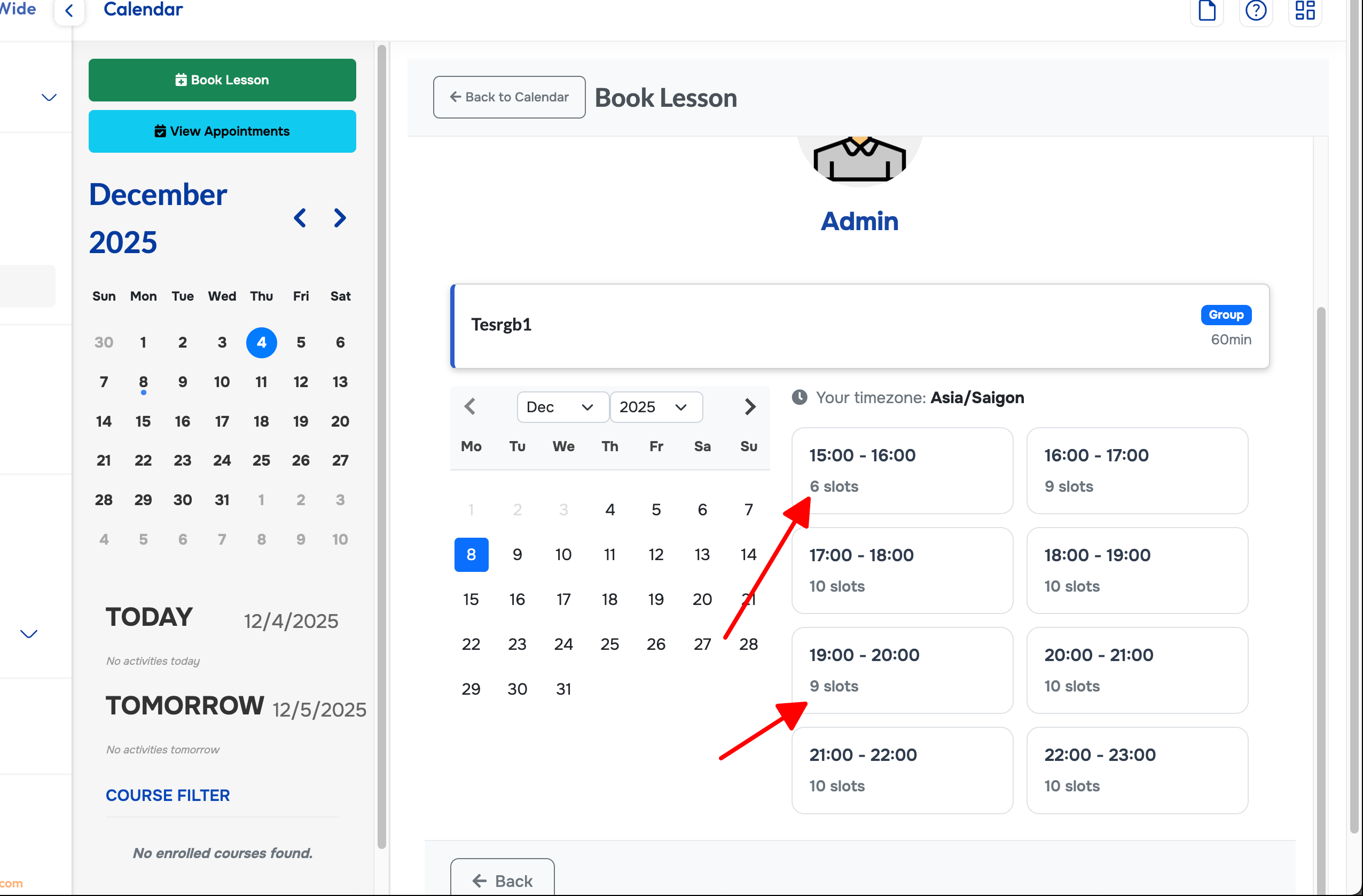Screen dimensions: 1363x896
Task: Open the Dec month dropdown
Action: pos(562,407)
